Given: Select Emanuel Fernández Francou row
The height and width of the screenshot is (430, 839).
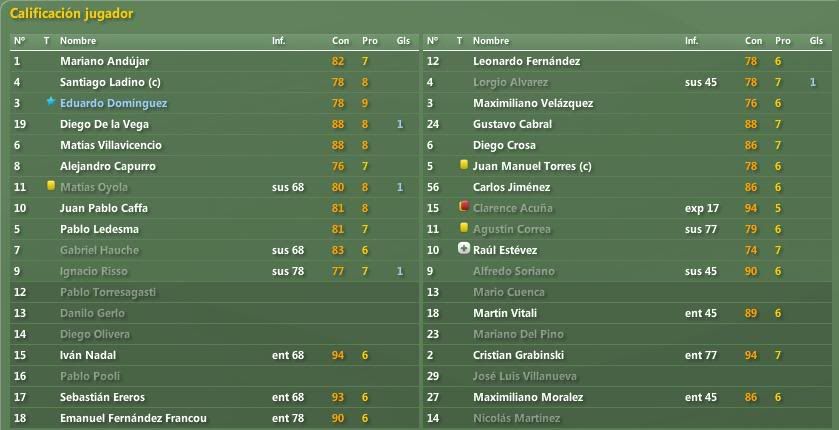Looking at the screenshot, I should (x=214, y=418).
